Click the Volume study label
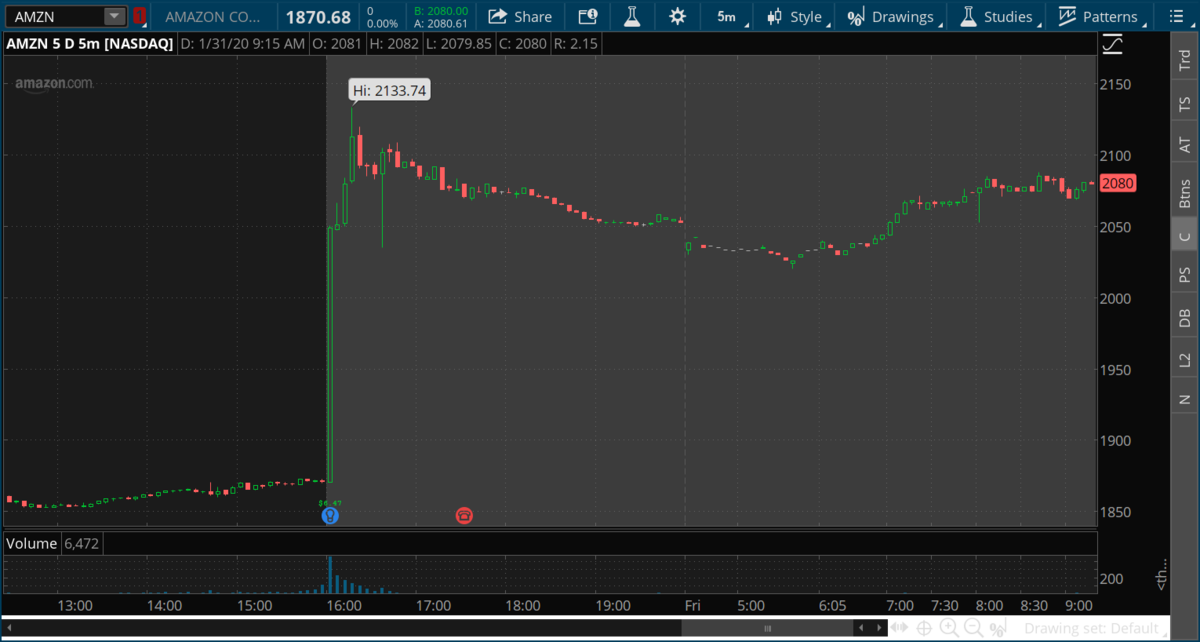Screen dimensions: 1200x642 [31, 543]
